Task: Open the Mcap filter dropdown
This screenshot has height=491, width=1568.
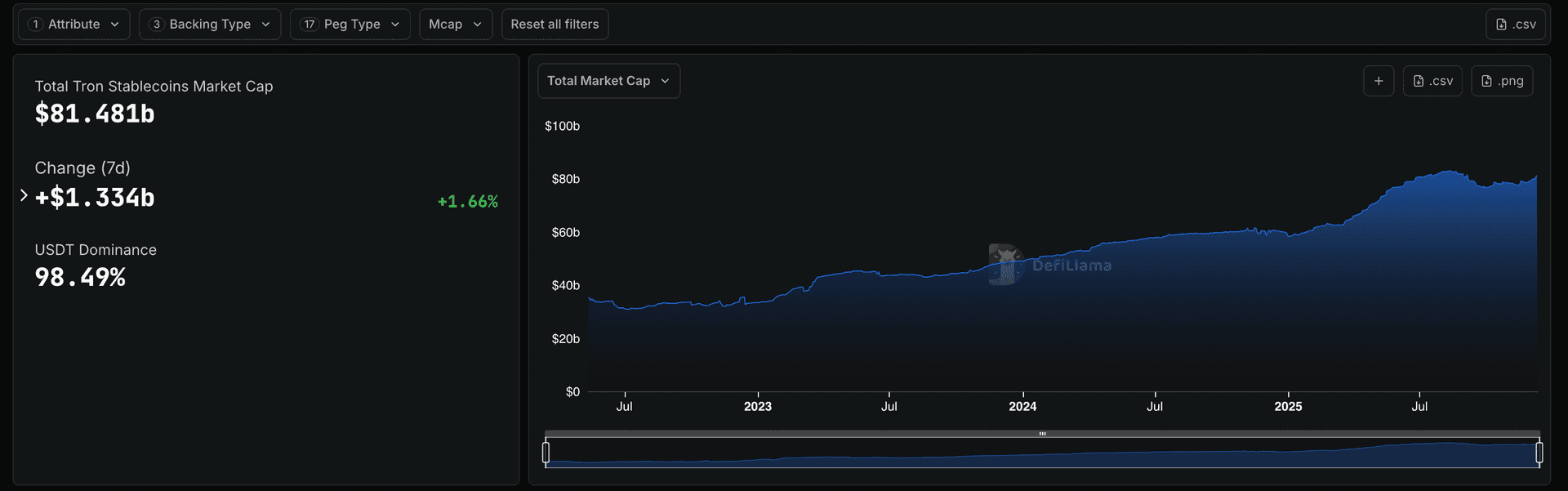Action: pos(455,25)
